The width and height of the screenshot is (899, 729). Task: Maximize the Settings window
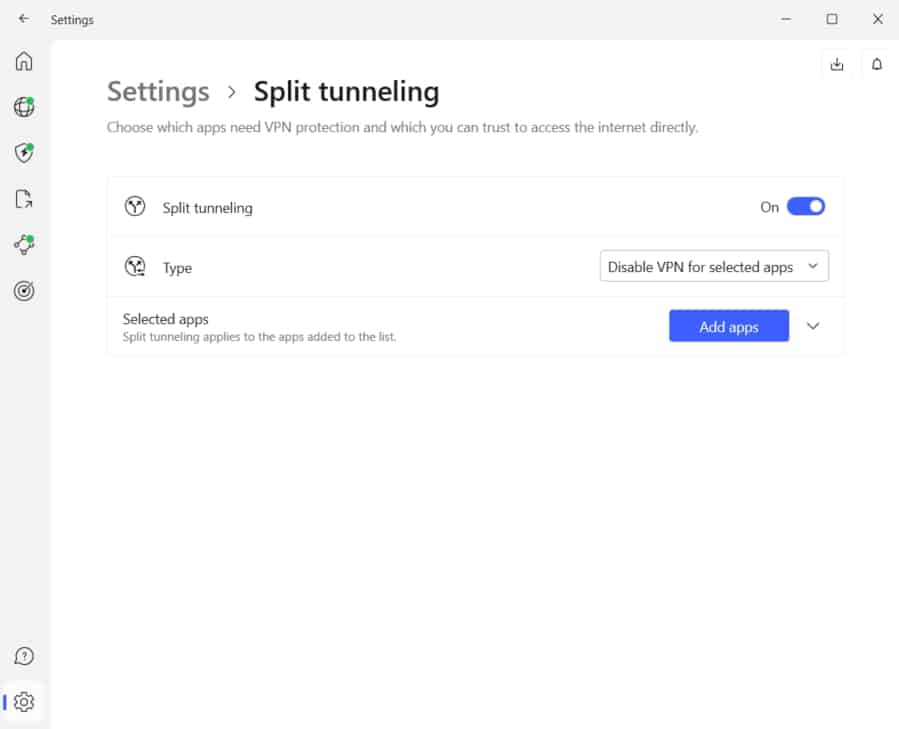pos(832,19)
